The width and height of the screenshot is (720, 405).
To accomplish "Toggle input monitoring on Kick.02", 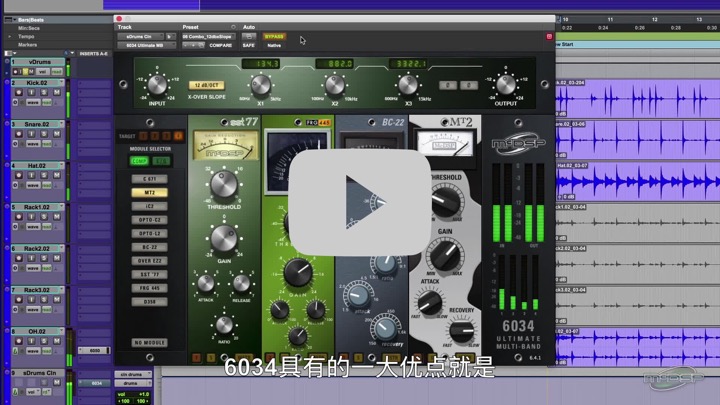I will [x=32, y=92].
